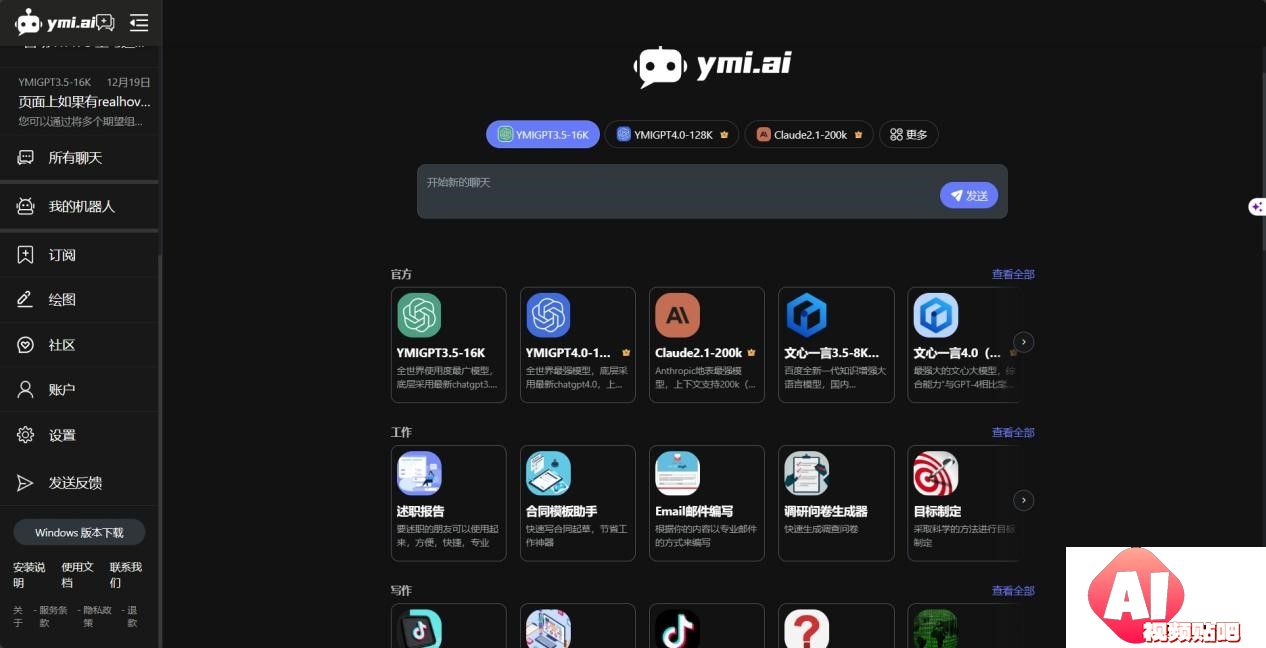Viewport: 1266px width, 648px height.
Task: Open the 关于 footer link
Action: [x=17, y=615]
